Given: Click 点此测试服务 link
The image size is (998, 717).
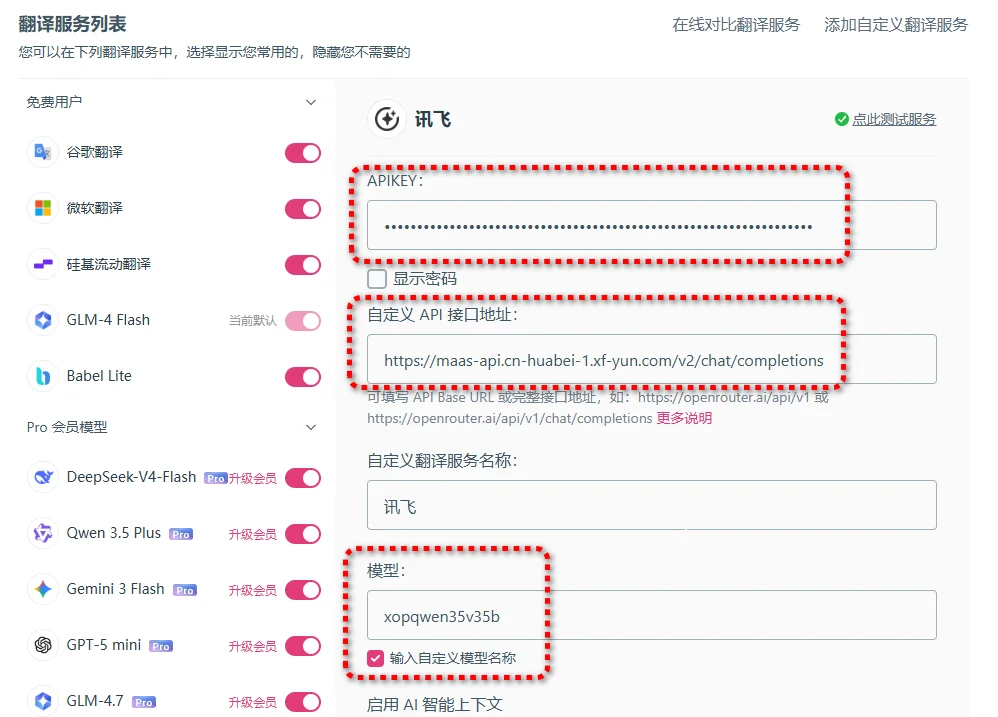Looking at the screenshot, I should (894, 119).
